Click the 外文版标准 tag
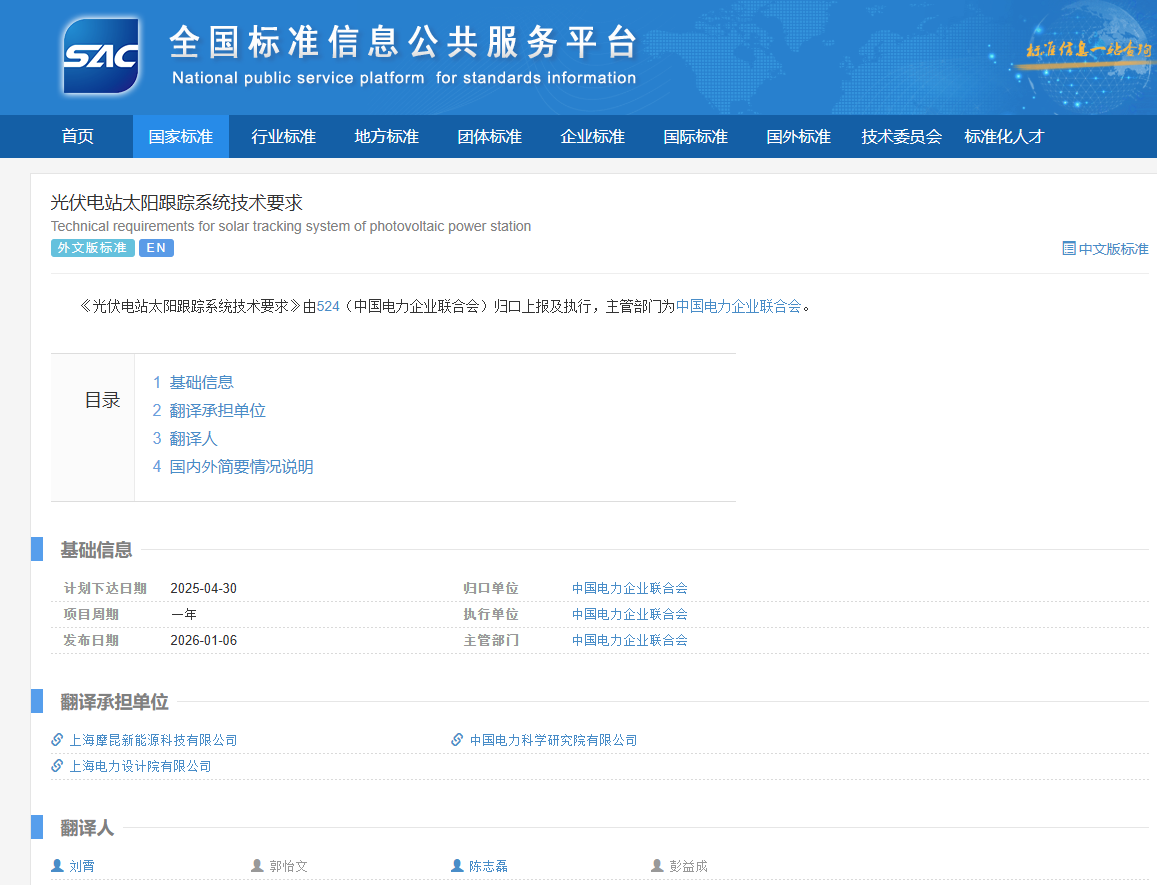 pos(92,248)
